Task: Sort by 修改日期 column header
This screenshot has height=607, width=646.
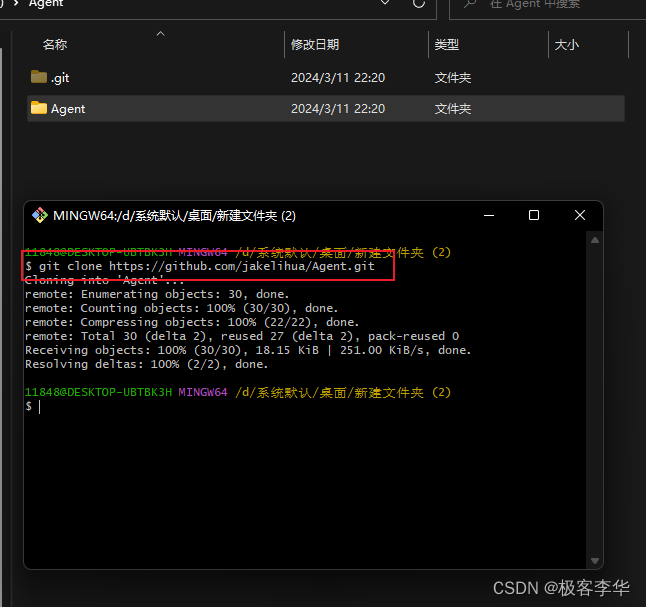Action: (x=315, y=45)
